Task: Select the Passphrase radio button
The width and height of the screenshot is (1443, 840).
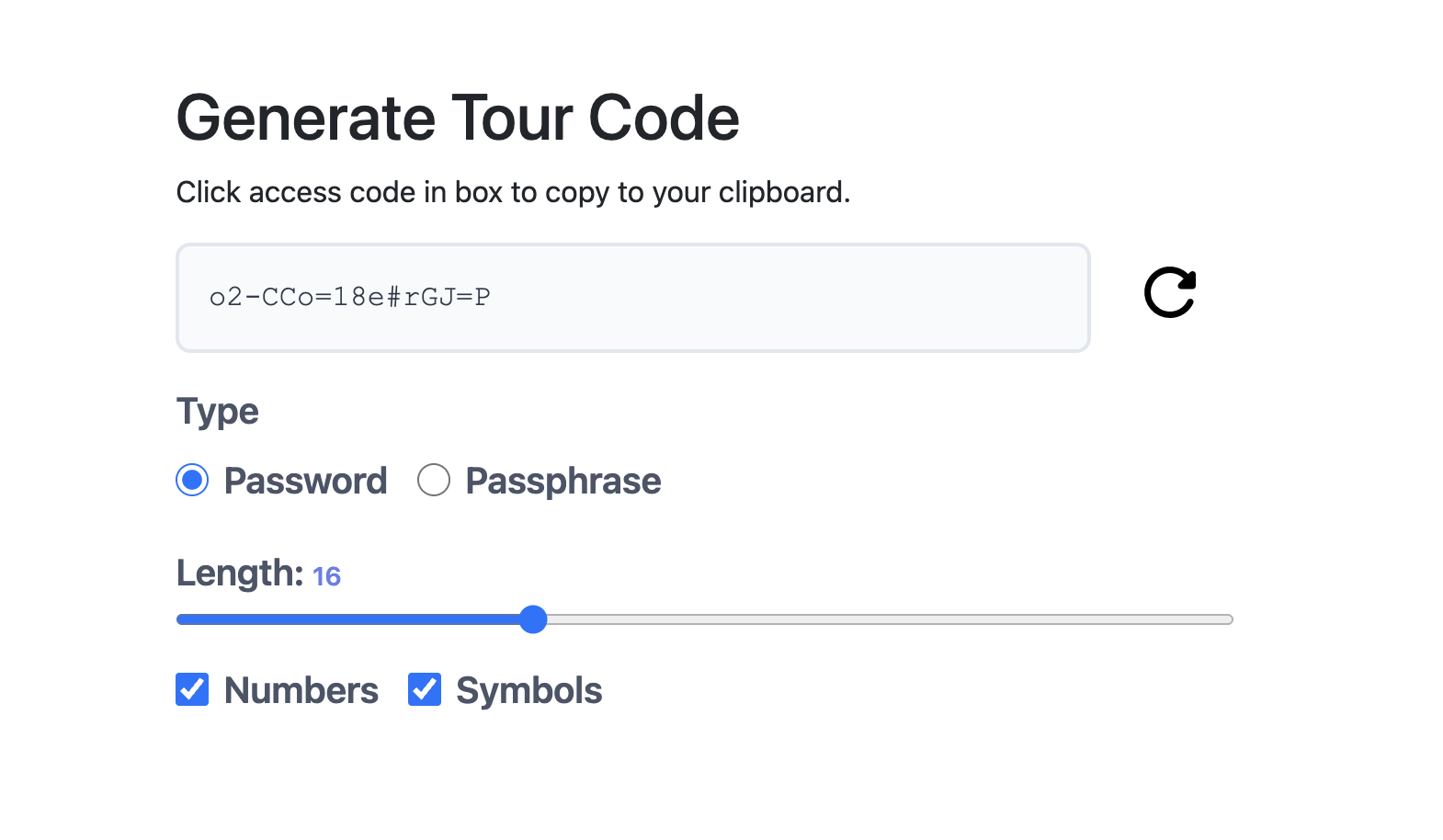Action: point(434,480)
